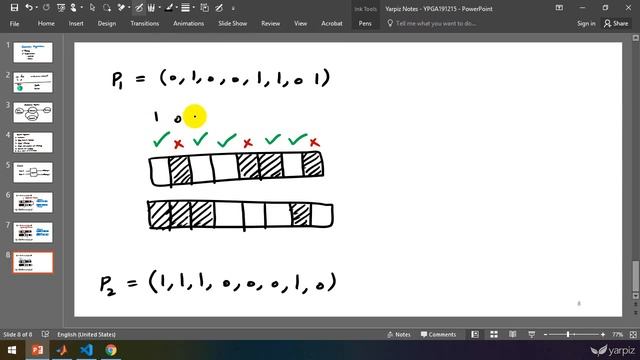The width and height of the screenshot is (640, 360).
Task: Toggle the Notes pane
Action: point(398,334)
